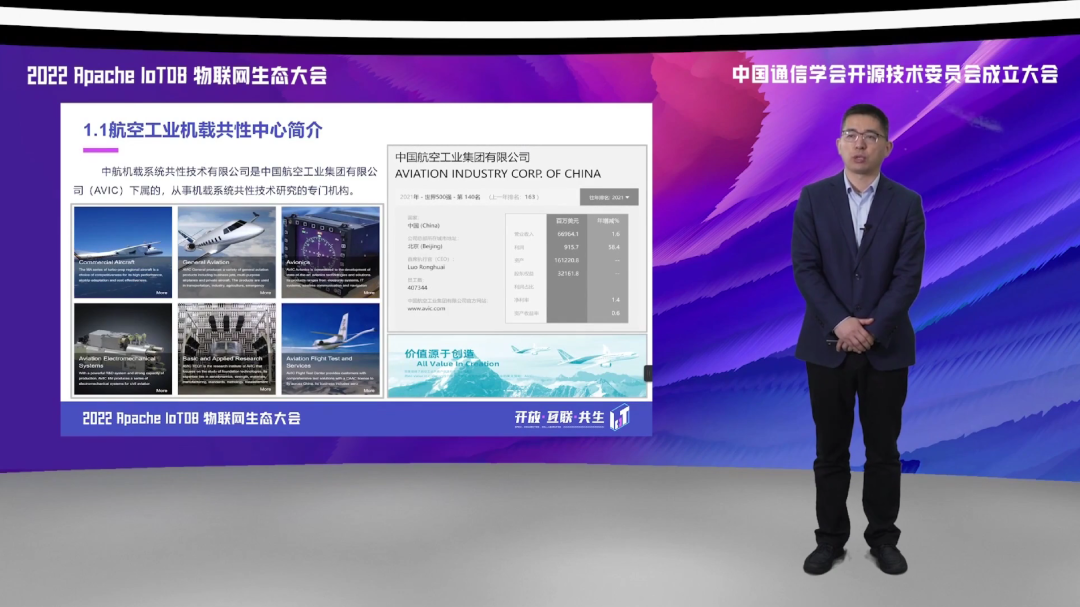The image size is (1080, 607).
Task: Select the previous ranking value 163
Action: click(530, 197)
